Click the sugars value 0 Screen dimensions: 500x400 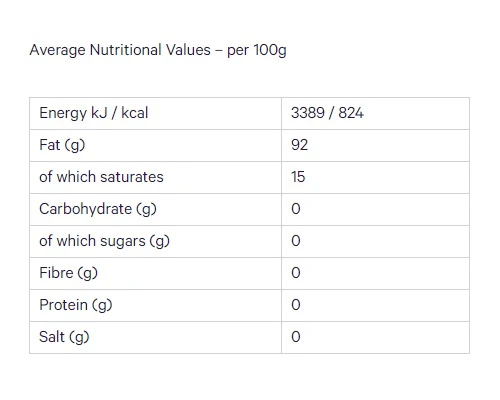(296, 241)
